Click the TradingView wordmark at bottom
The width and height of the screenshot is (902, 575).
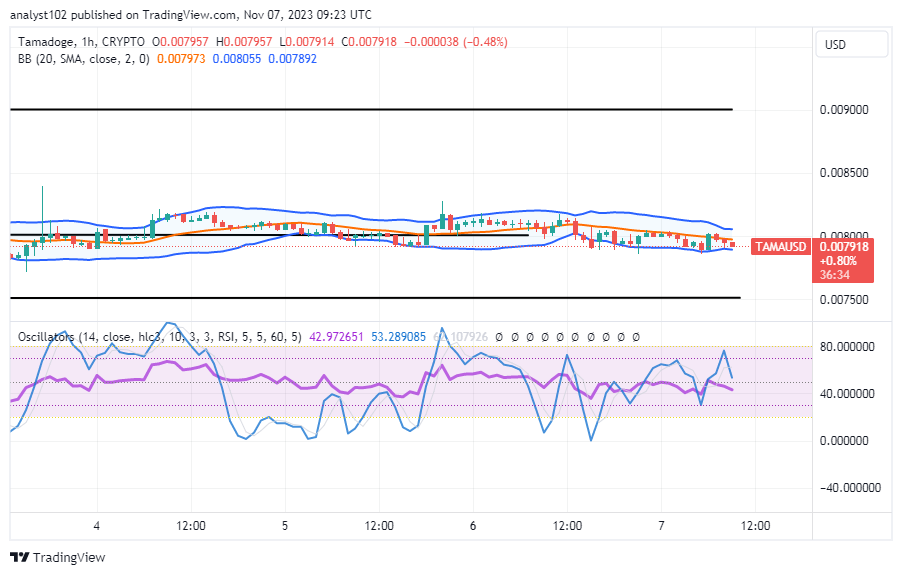[x=69, y=558]
